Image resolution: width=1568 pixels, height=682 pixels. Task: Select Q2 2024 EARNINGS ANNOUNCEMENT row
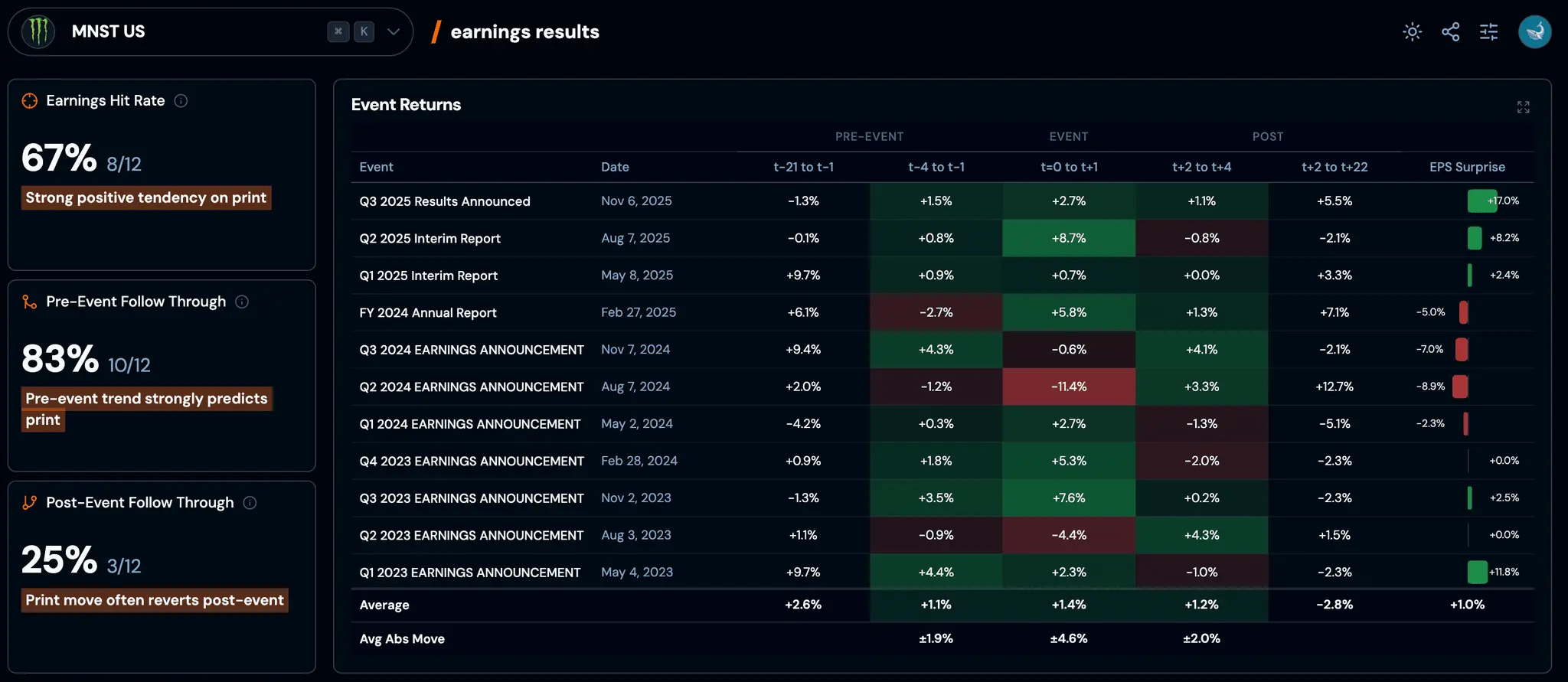(x=942, y=387)
